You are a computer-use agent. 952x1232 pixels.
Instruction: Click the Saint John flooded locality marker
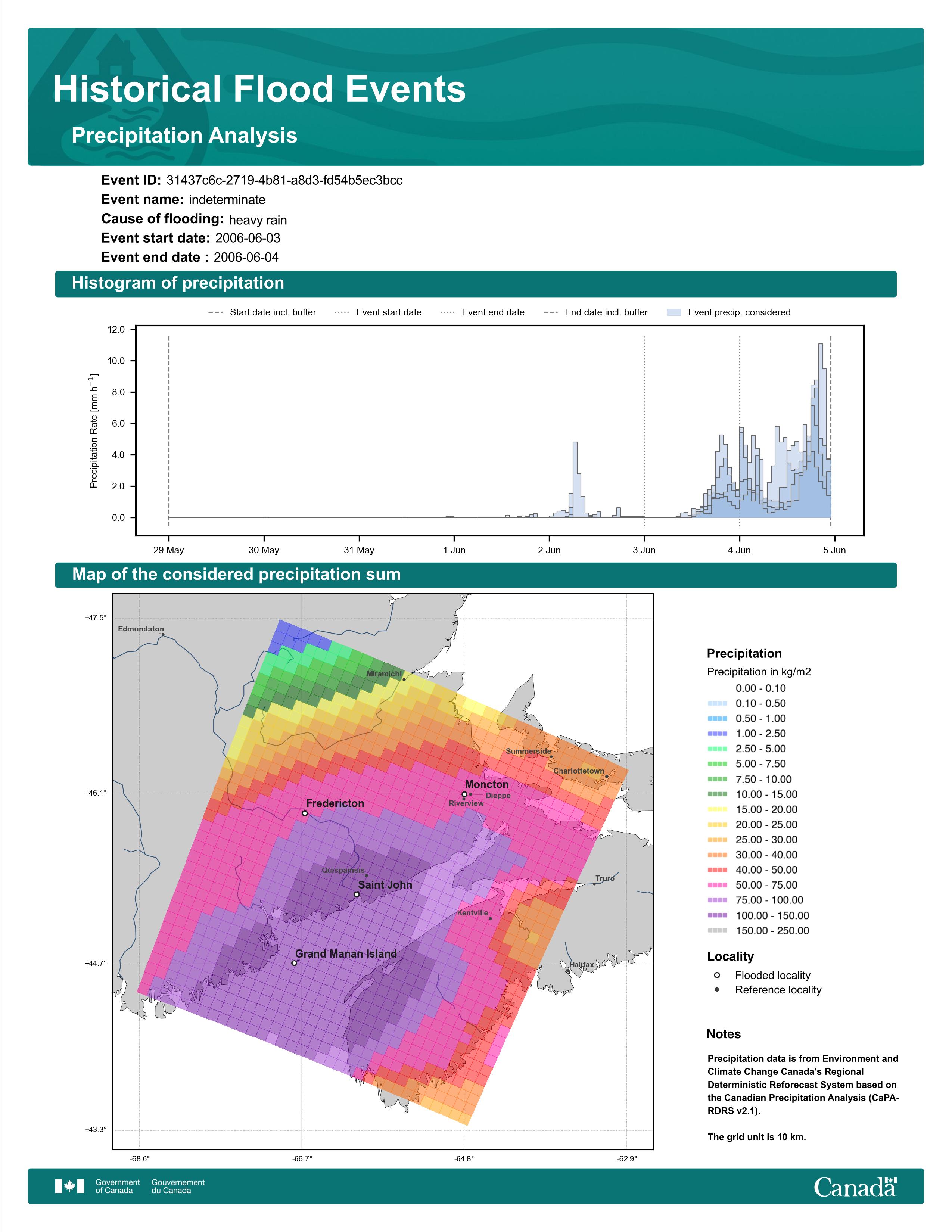tap(357, 894)
